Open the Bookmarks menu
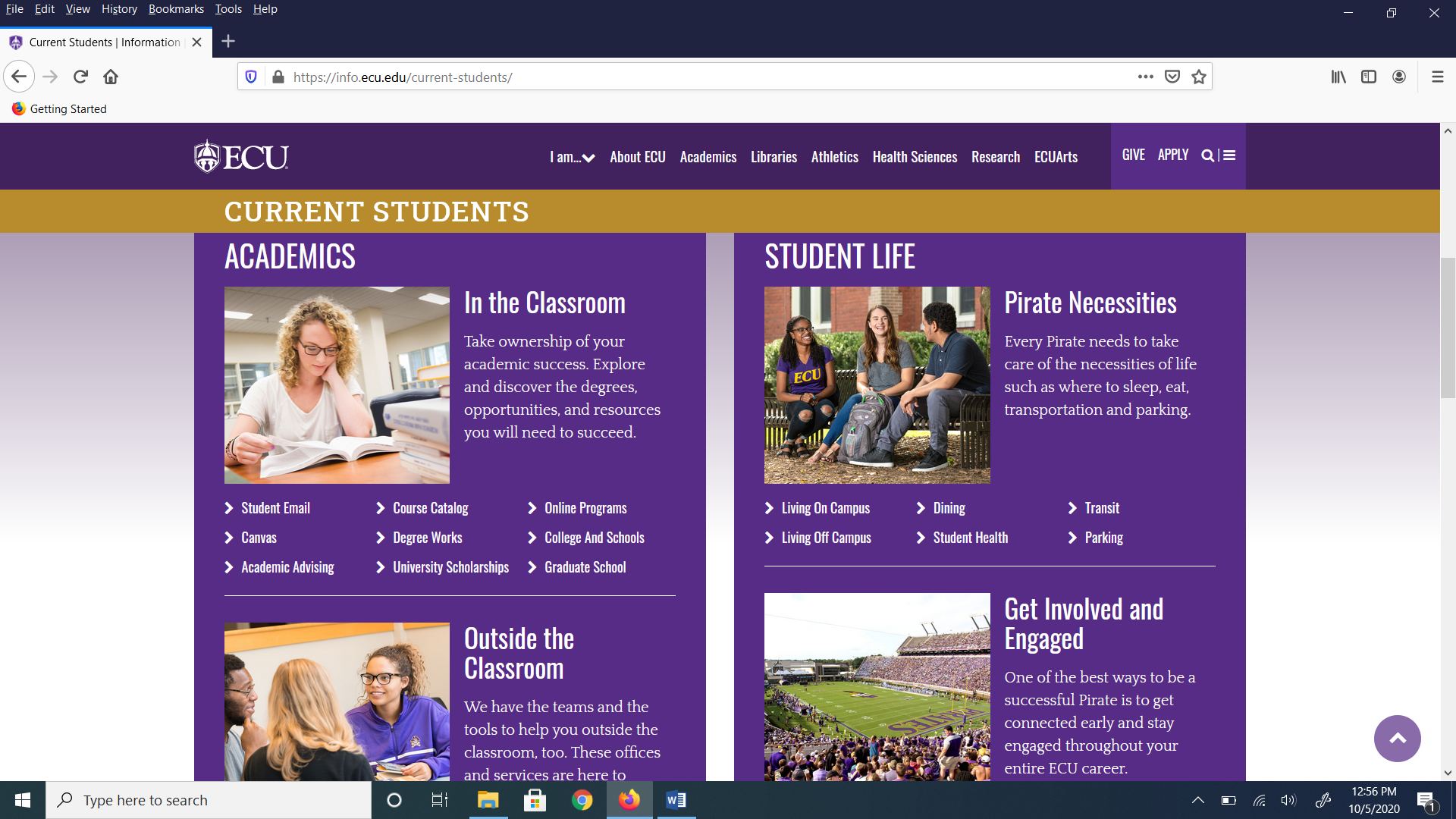Image resolution: width=1456 pixels, height=819 pixels. coord(176,9)
